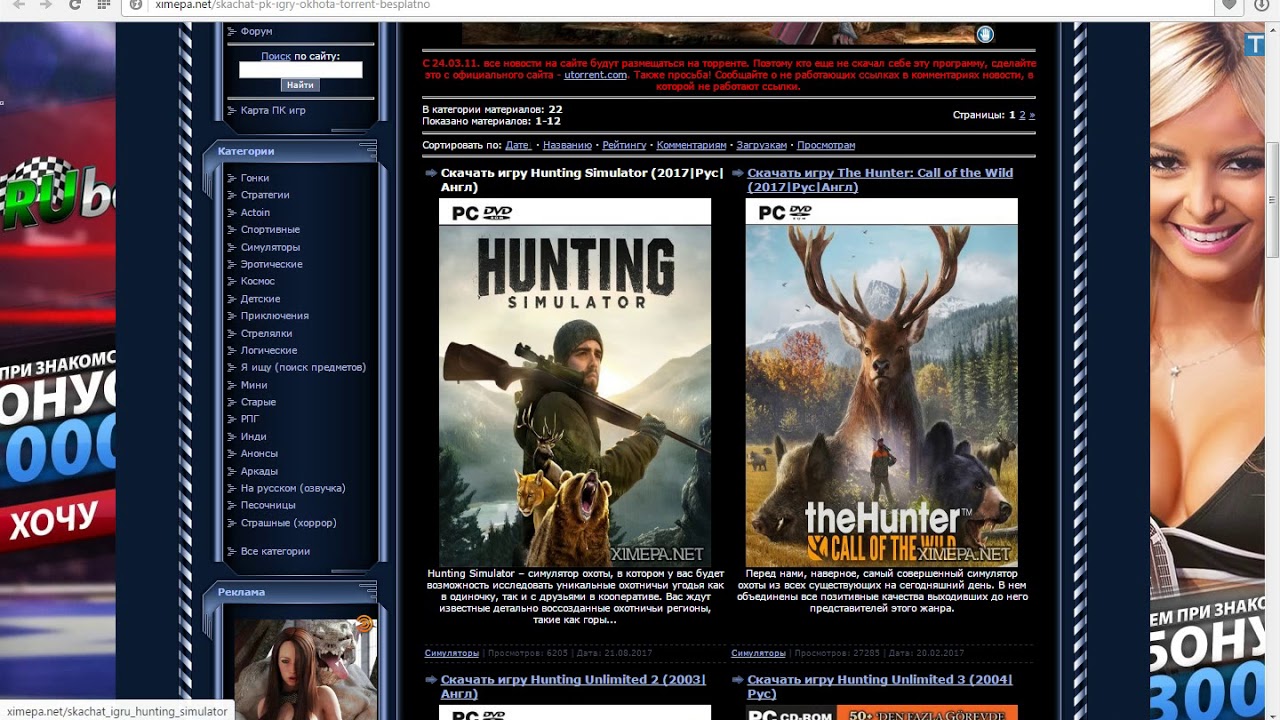This screenshot has width=1280, height=720.
Task: Open theHunter Call of the Wild cover image
Action: (x=881, y=382)
